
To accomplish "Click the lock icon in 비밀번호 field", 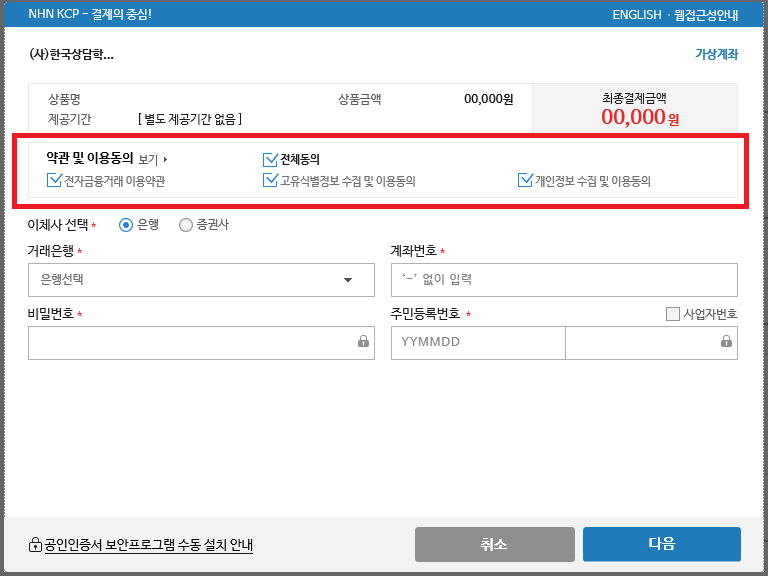I will click(363, 341).
